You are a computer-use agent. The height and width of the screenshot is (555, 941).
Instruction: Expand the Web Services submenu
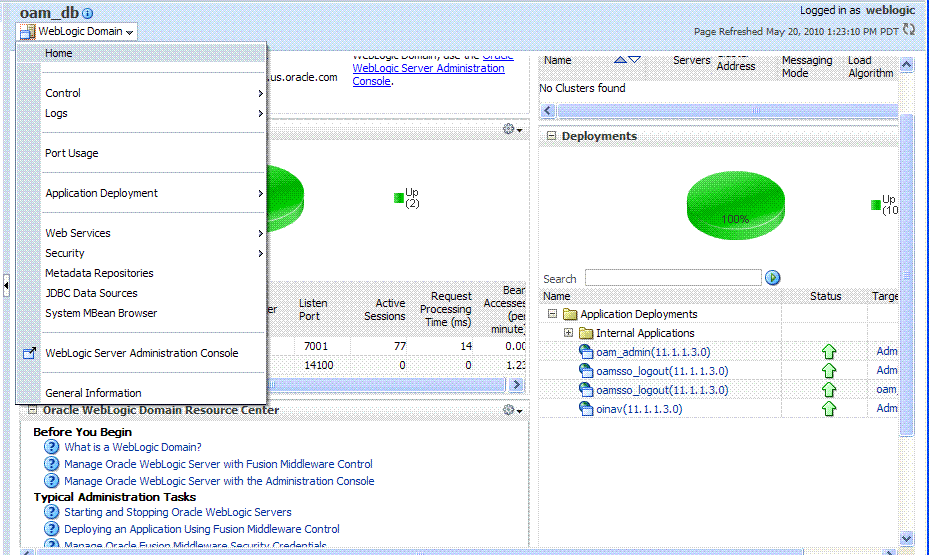pyautogui.click(x=153, y=233)
